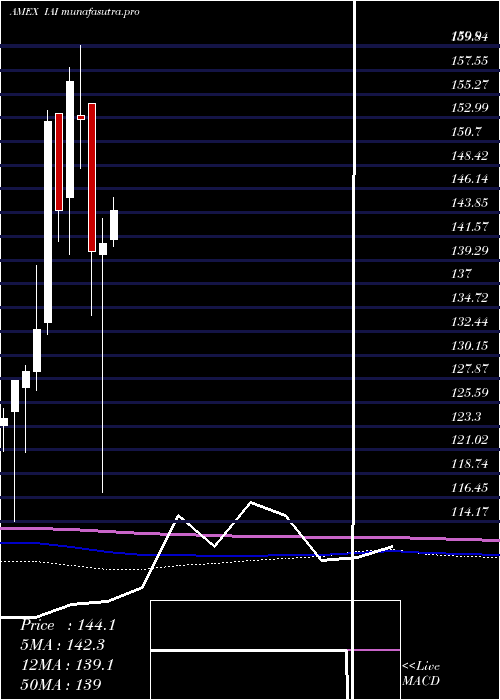This screenshot has height=700, width=500.
Task: Click the 'AMEX IAI munafasutra.pro' chart title
Action: coord(75,12)
